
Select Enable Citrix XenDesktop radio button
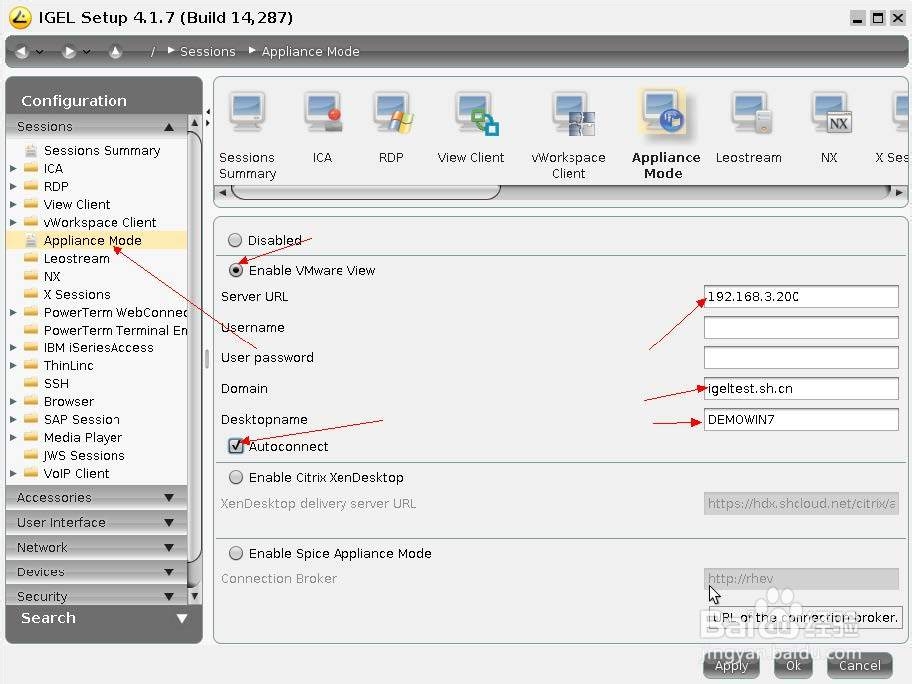236,478
